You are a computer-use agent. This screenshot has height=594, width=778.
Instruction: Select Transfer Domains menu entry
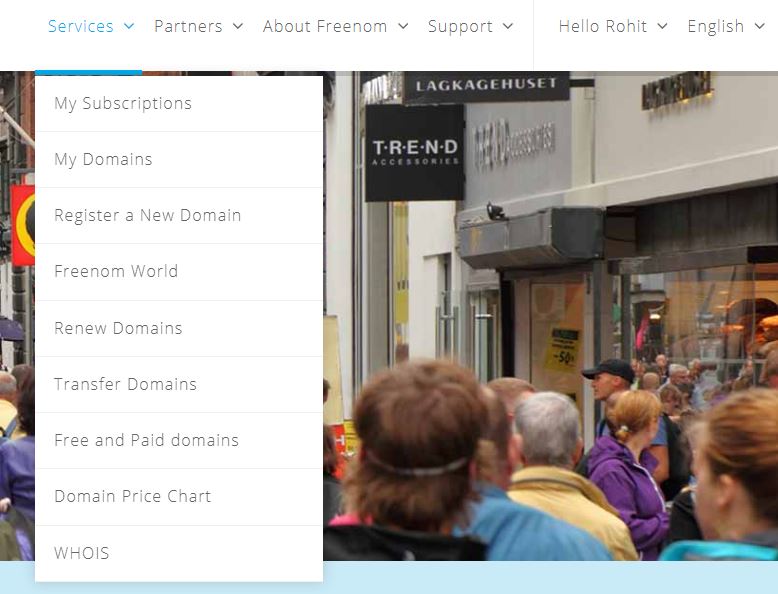(179, 385)
